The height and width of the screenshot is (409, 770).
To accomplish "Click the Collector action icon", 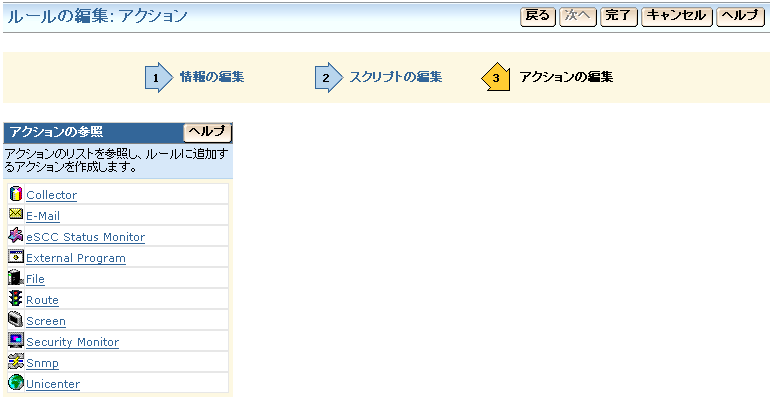I will click(x=16, y=194).
